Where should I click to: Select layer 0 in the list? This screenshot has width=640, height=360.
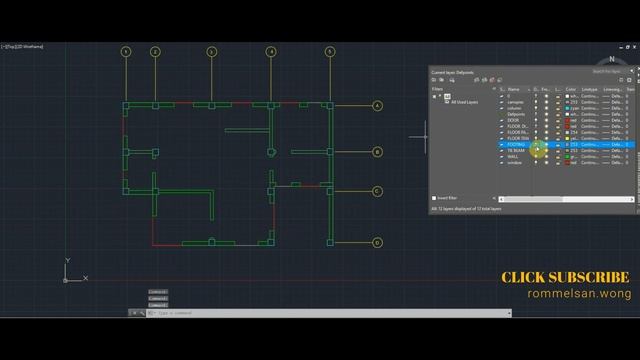[x=509, y=96]
